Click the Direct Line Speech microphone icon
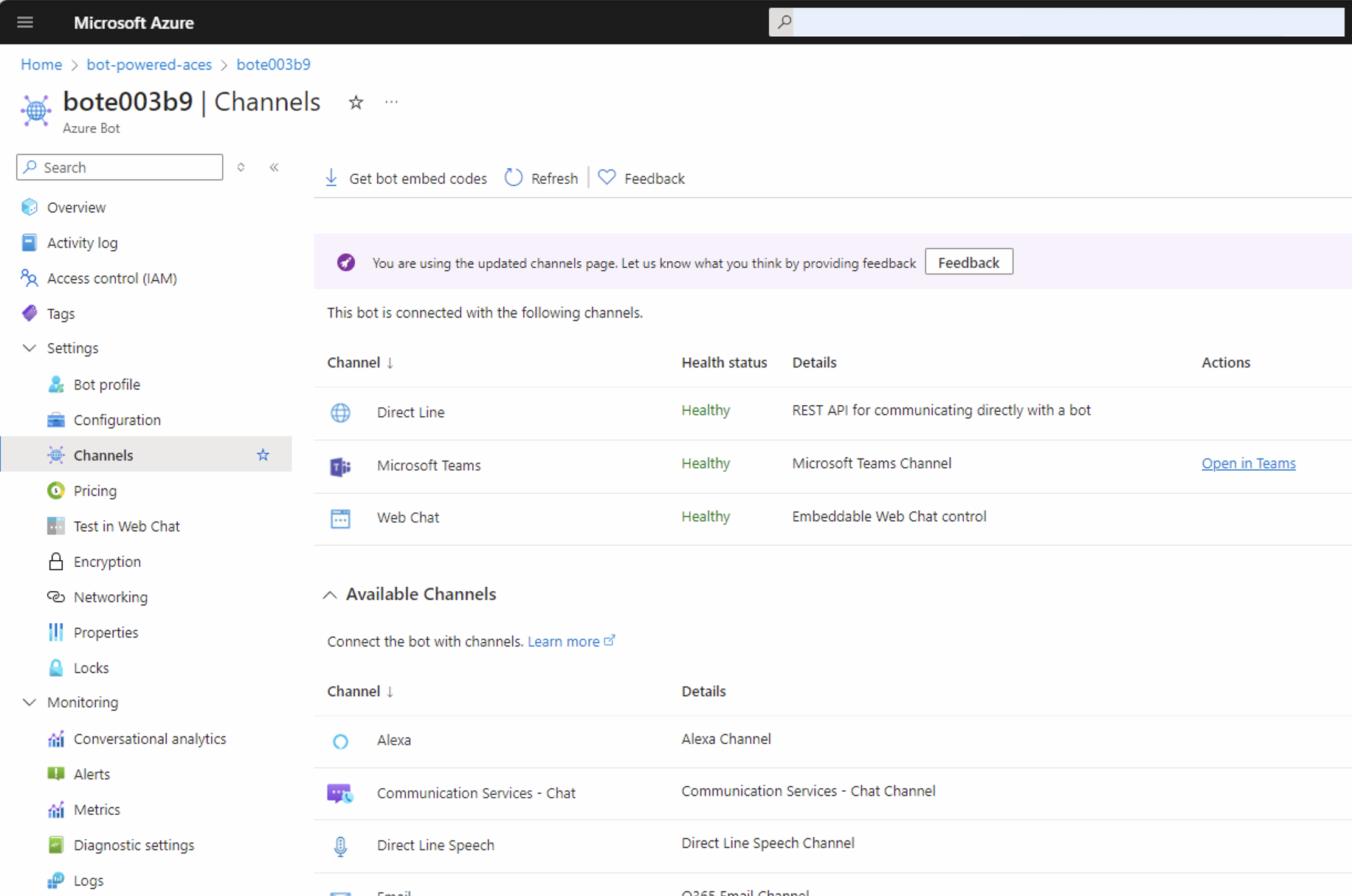1352x896 pixels. (x=340, y=846)
